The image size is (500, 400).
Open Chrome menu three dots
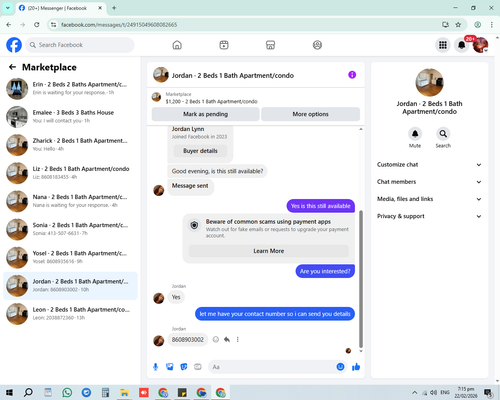[492, 25]
